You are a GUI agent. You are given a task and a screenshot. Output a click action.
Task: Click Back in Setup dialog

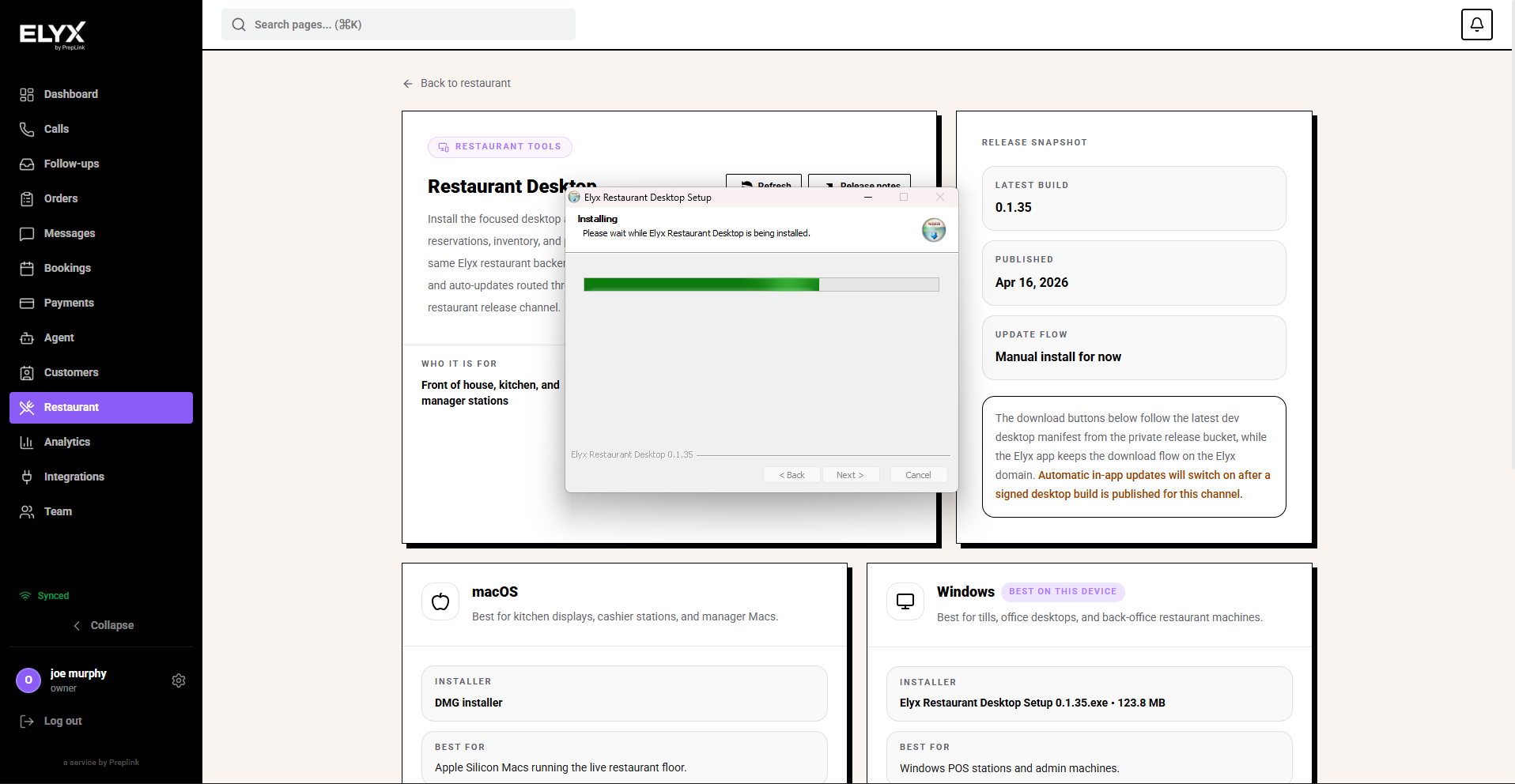[792, 475]
